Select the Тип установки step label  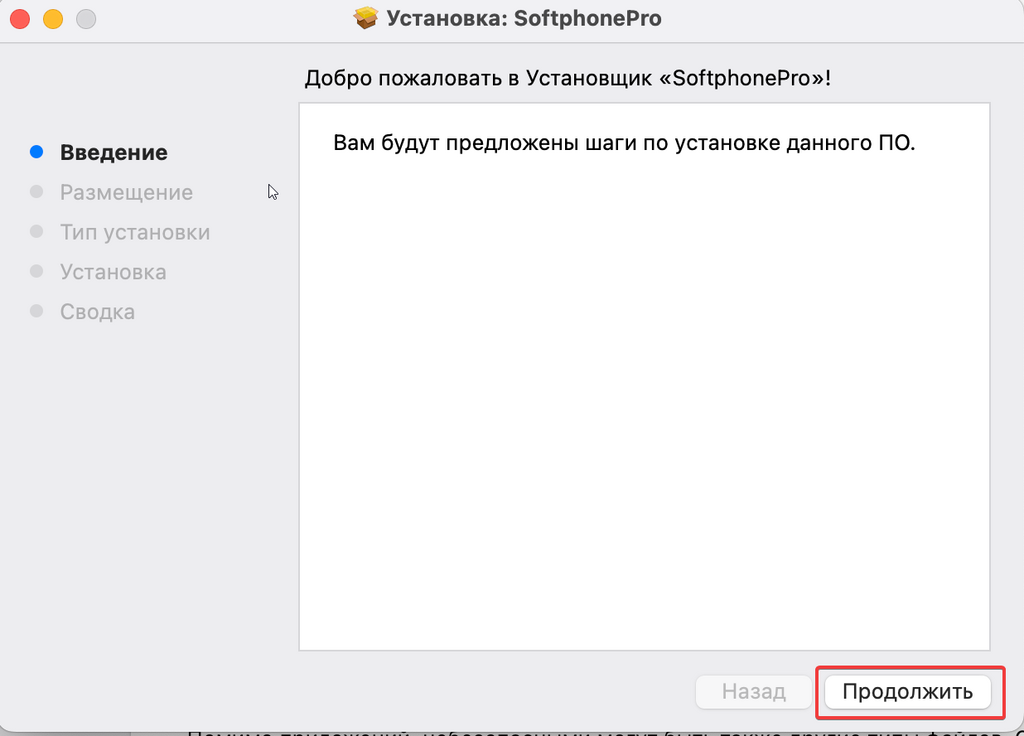click(x=135, y=232)
